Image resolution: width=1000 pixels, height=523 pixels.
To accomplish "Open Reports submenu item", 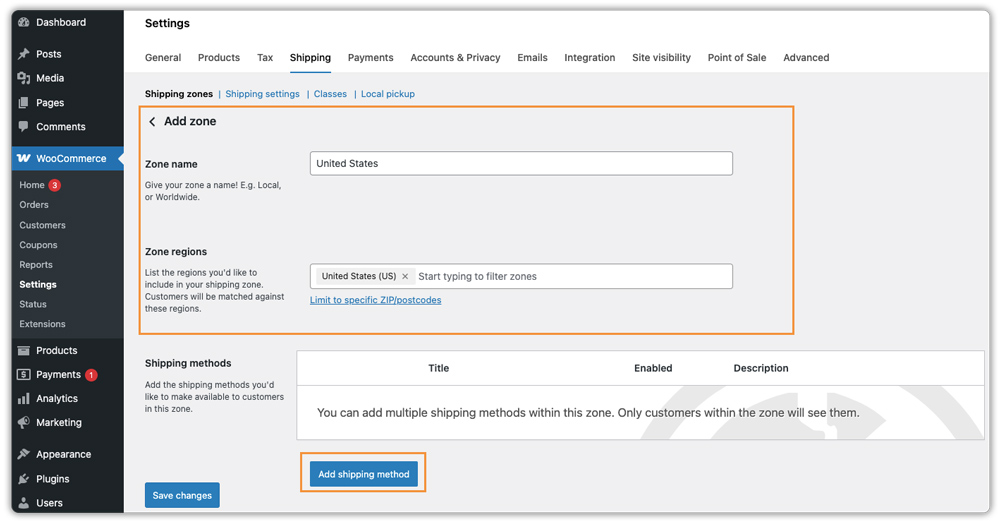I will tap(36, 265).
